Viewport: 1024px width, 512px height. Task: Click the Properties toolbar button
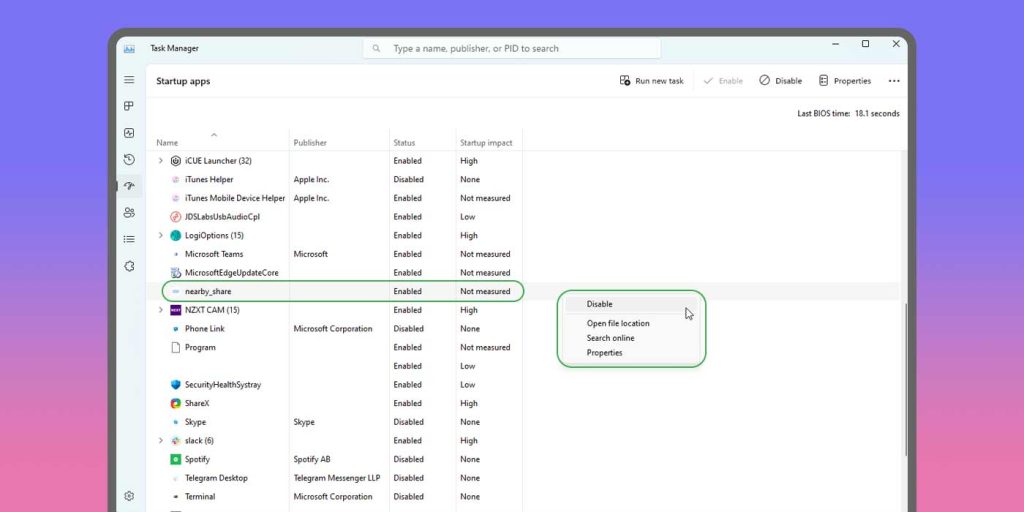[x=844, y=81]
